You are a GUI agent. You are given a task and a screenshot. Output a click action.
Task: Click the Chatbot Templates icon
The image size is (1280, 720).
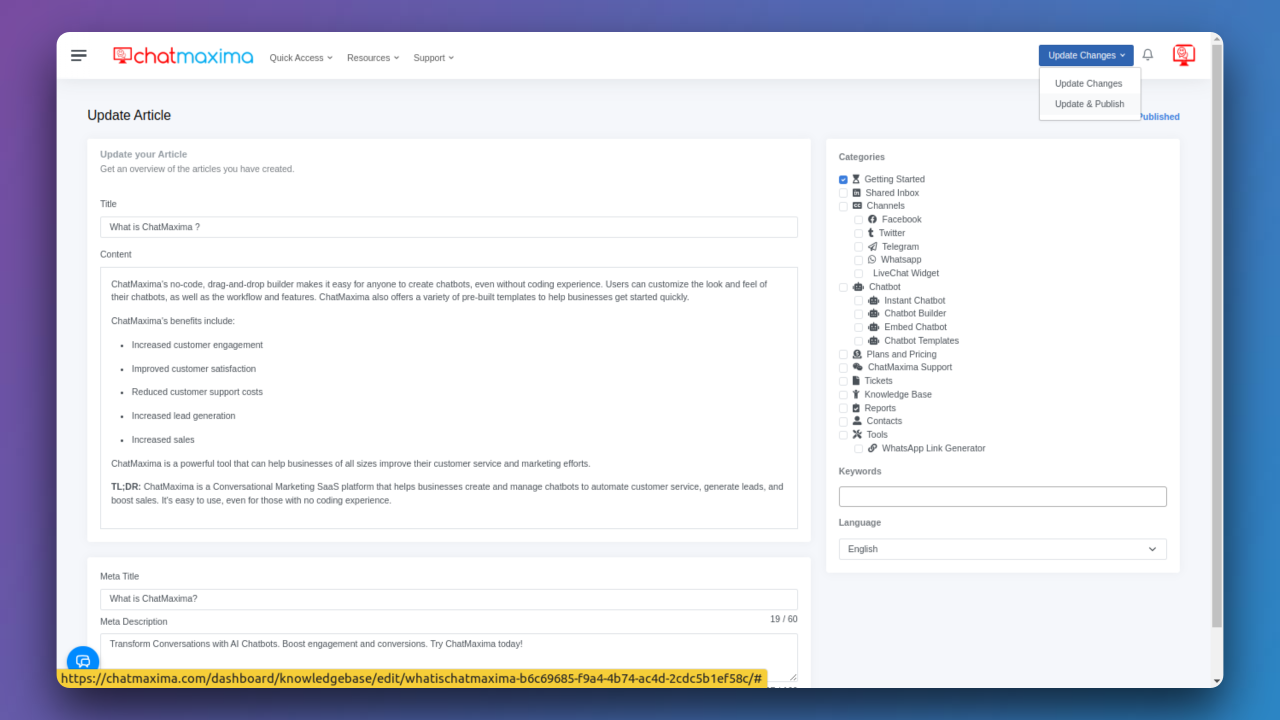pyautogui.click(x=873, y=340)
